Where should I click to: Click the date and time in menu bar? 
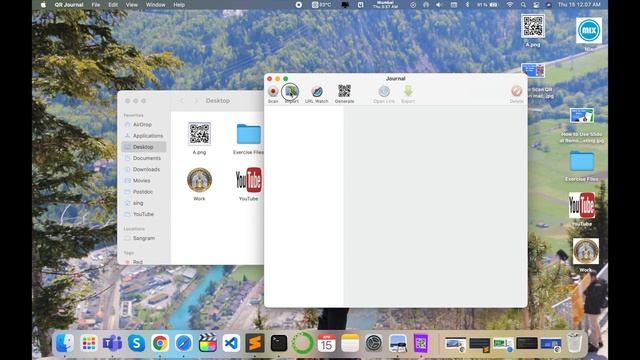[x=579, y=5]
